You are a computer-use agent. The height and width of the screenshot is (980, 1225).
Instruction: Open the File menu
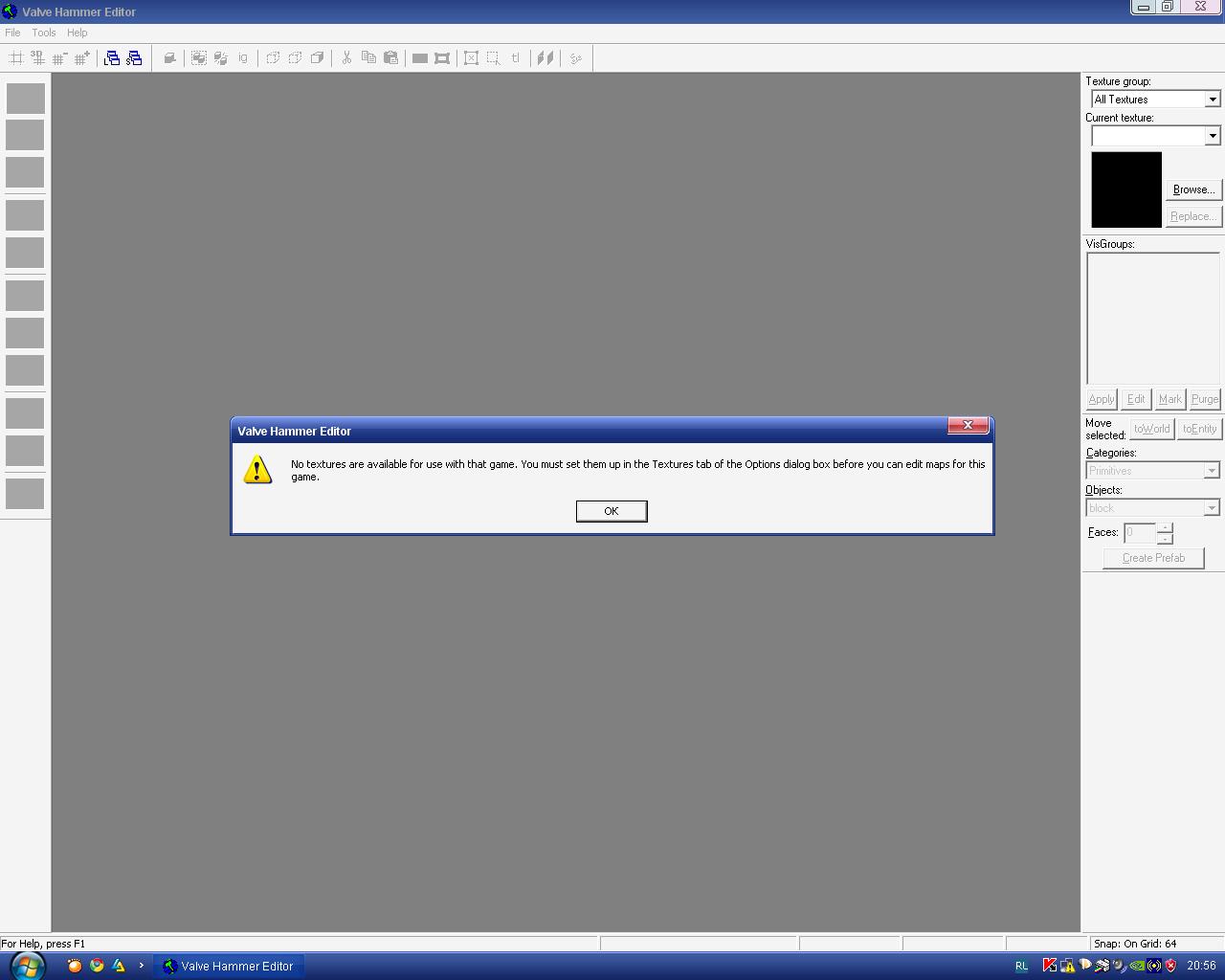12,33
